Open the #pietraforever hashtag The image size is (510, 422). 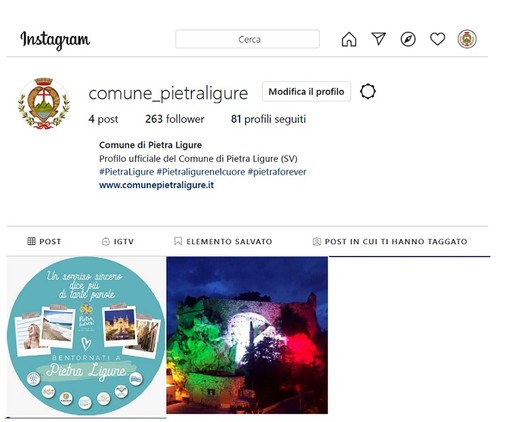coord(277,172)
